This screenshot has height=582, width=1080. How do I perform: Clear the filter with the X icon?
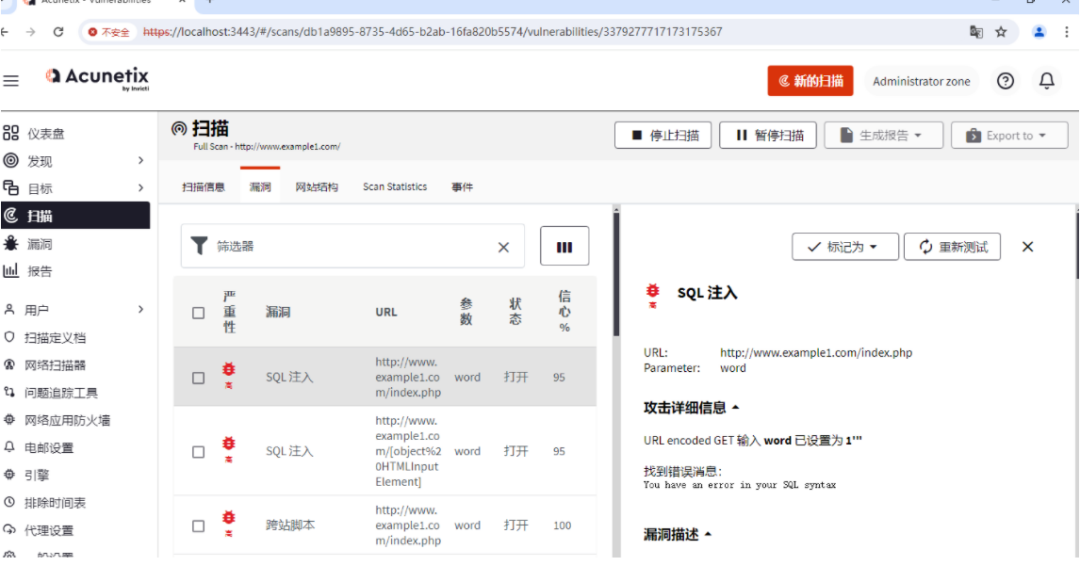pos(503,247)
